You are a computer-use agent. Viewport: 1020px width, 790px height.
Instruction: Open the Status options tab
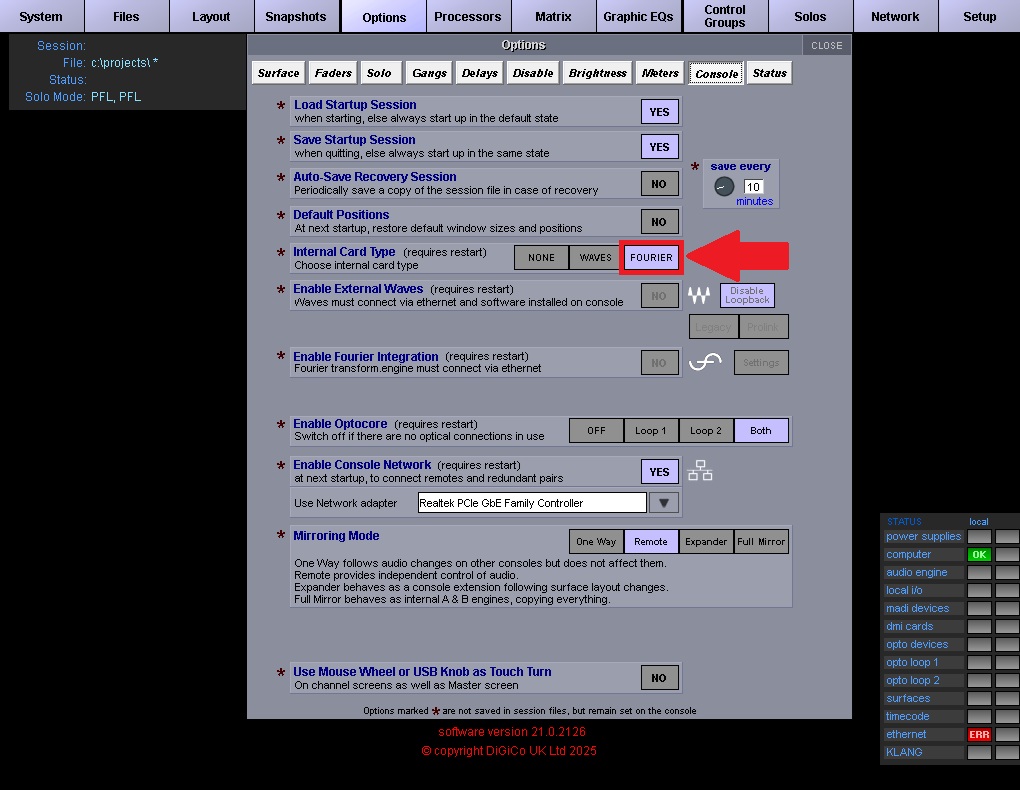(770, 73)
